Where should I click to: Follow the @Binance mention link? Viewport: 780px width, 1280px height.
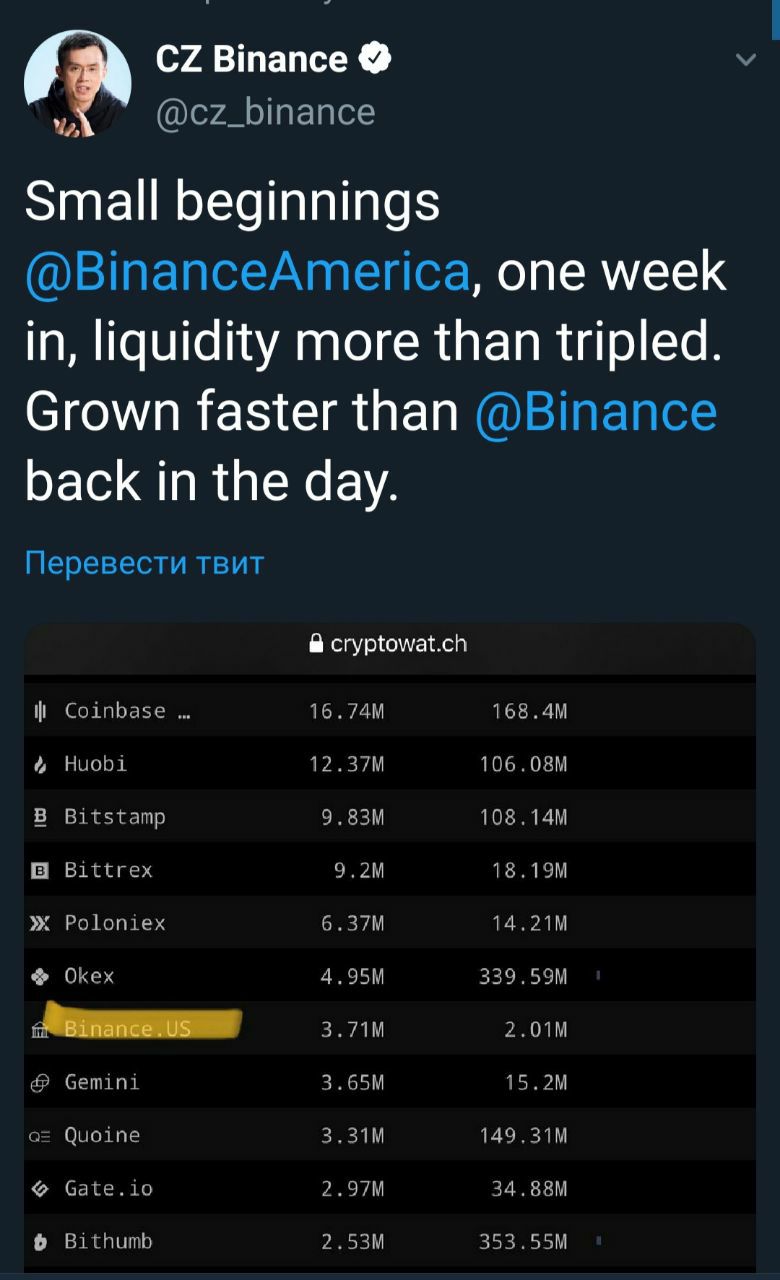[596, 411]
